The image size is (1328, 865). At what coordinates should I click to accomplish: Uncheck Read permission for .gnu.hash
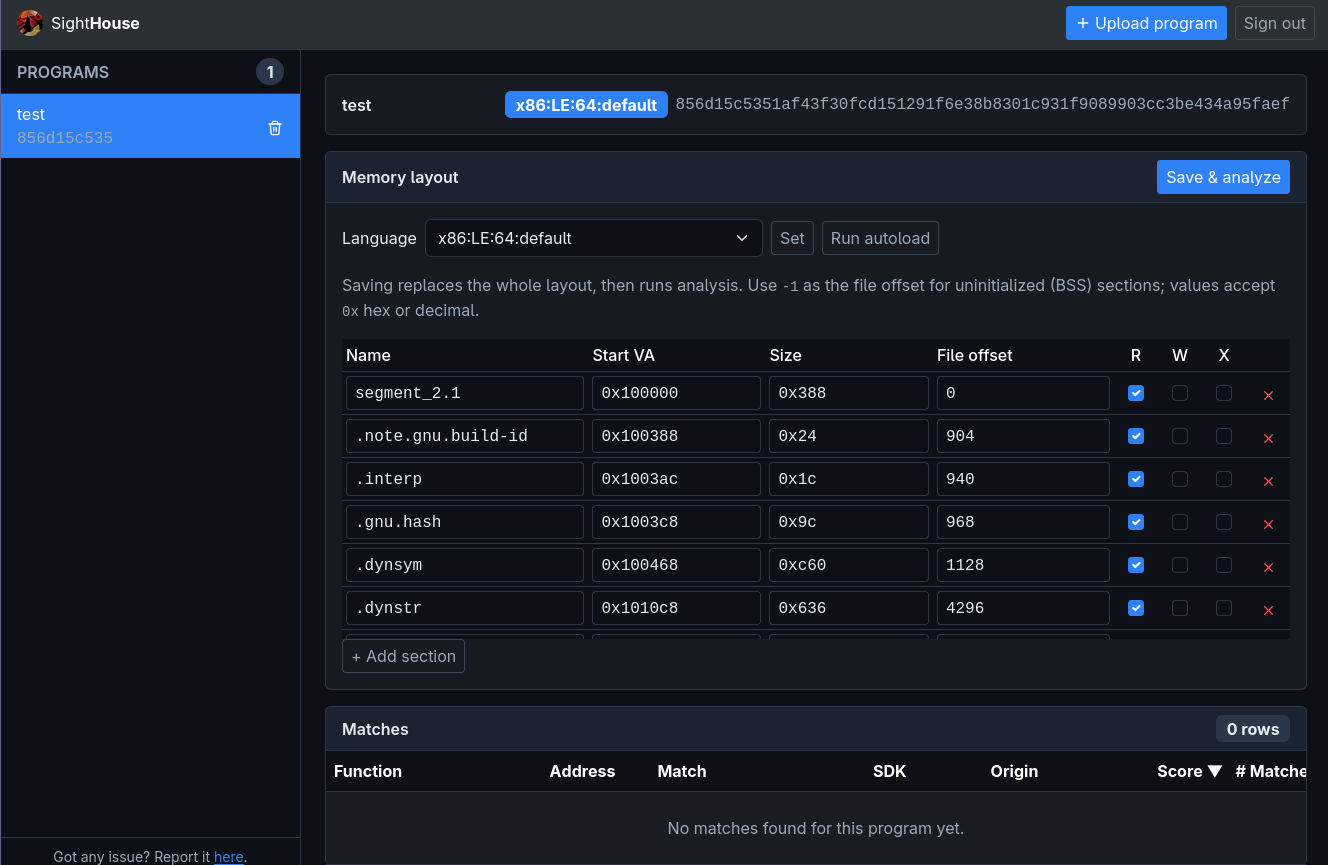1136,522
